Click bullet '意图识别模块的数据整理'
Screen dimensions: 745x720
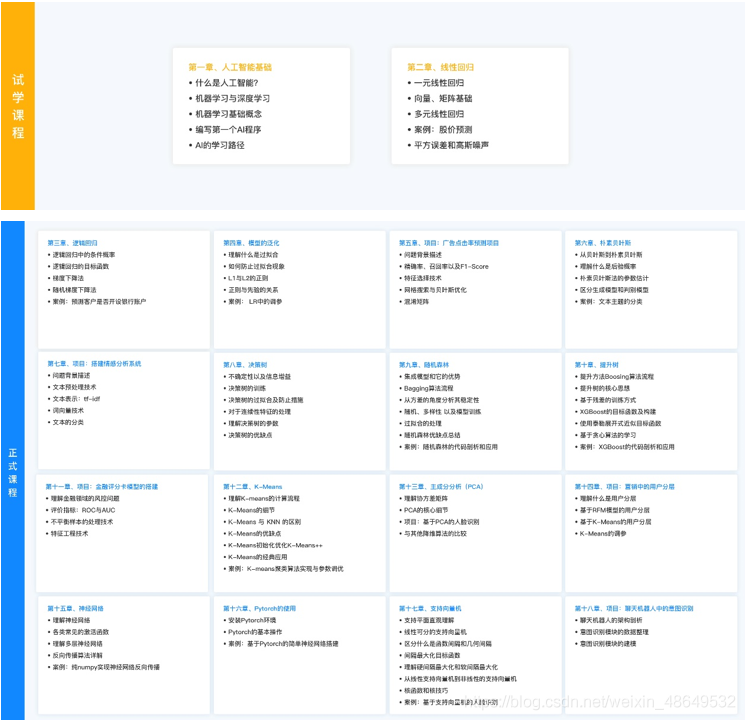[614, 632]
